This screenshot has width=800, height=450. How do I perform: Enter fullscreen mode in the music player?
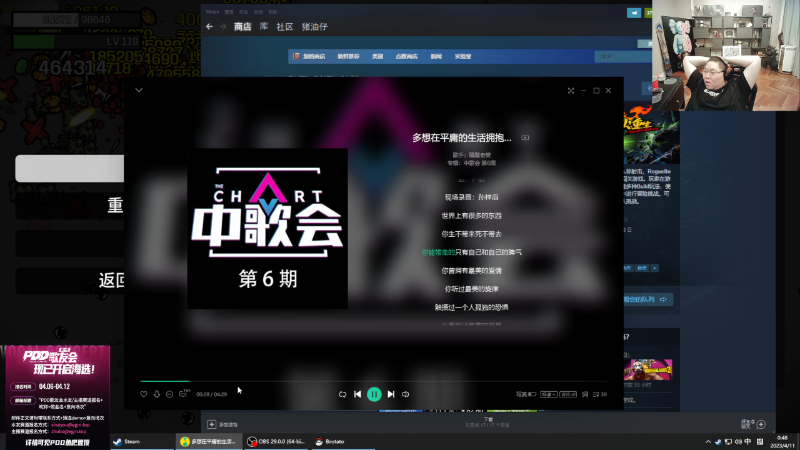click(571, 90)
